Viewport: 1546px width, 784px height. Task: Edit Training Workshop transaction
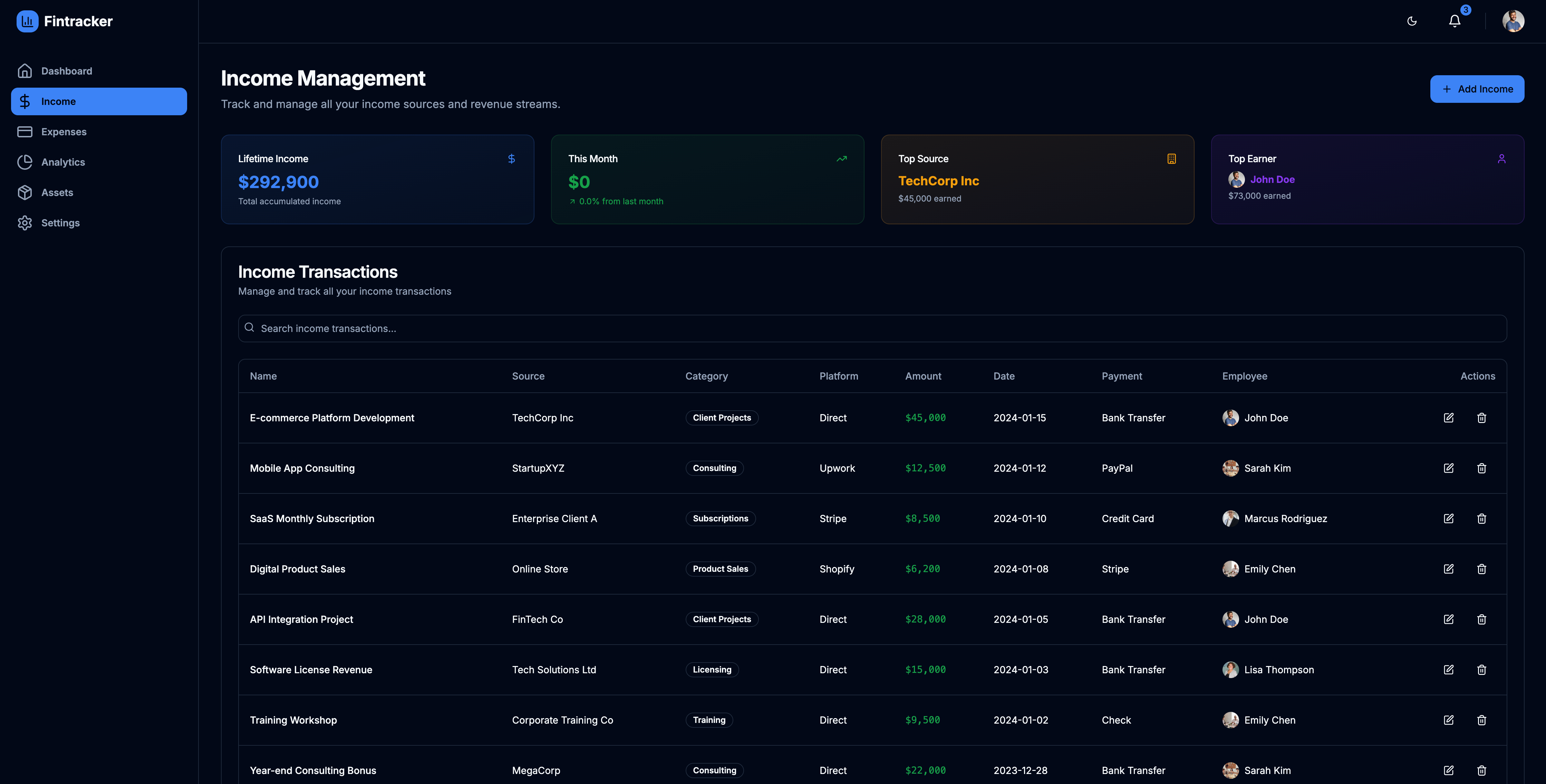[1448, 720]
